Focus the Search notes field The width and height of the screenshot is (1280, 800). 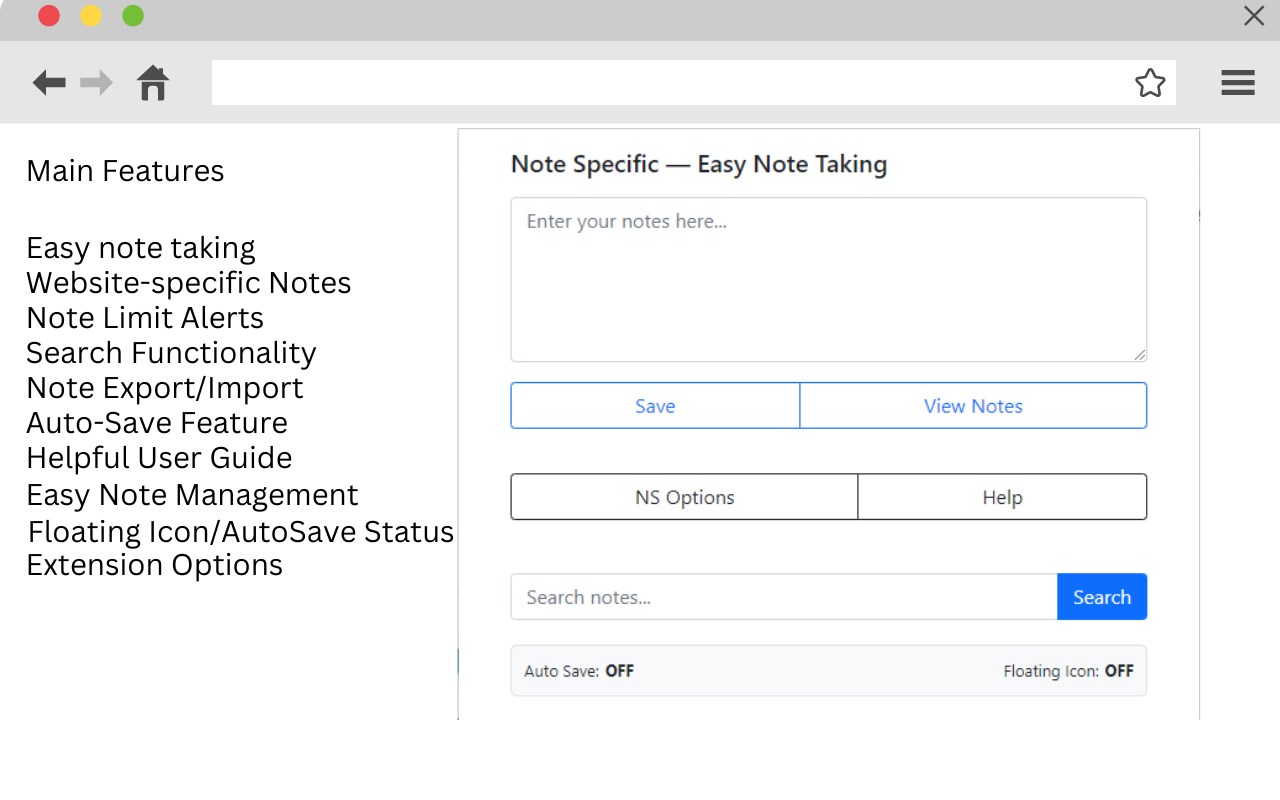click(784, 597)
